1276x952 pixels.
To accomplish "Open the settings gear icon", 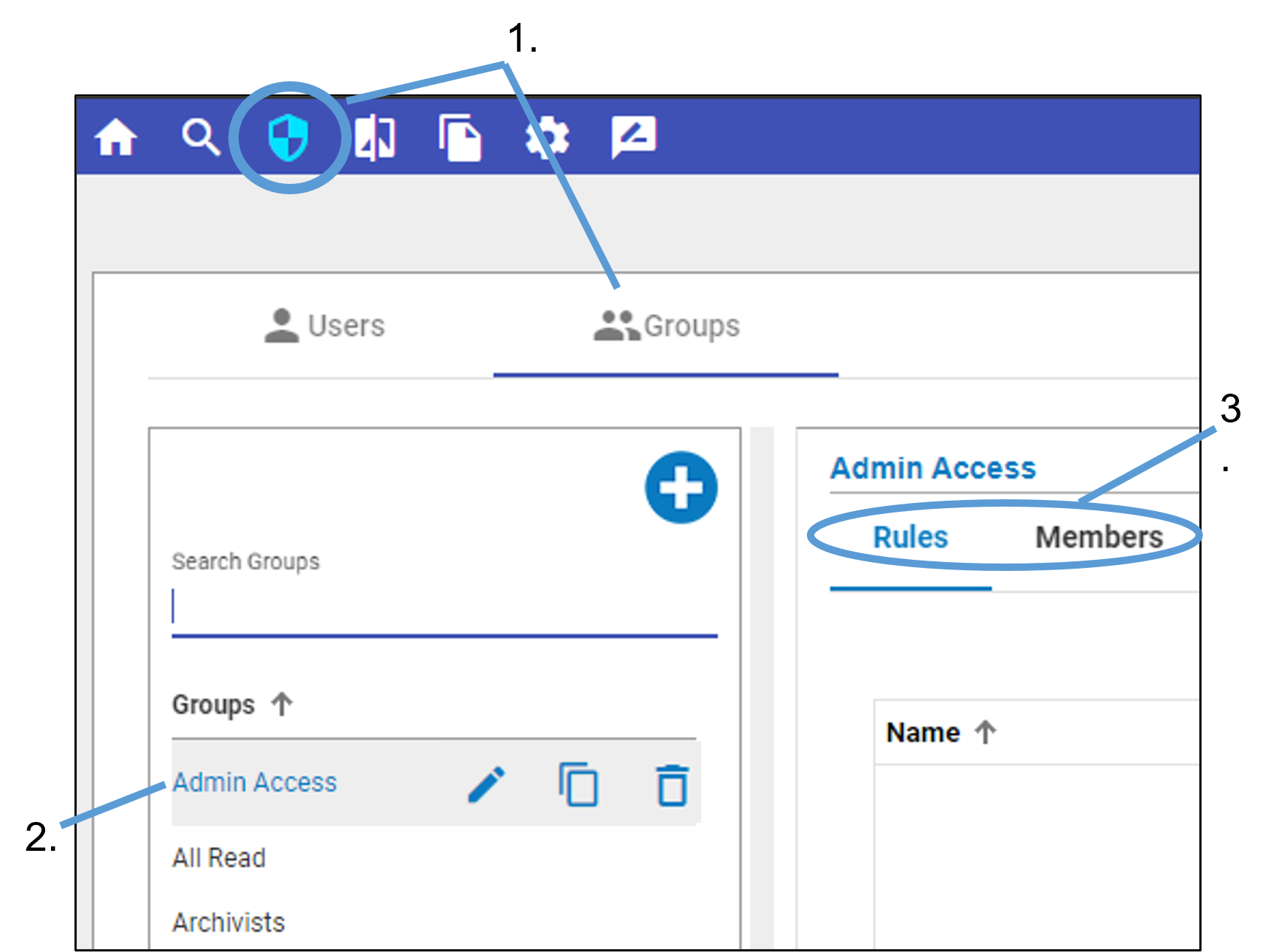I will 547,137.
